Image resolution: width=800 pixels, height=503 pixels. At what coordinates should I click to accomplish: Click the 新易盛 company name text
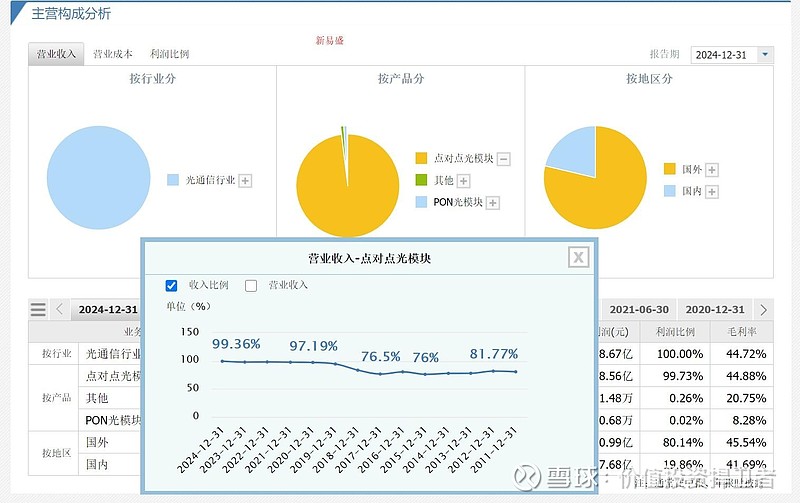[329, 40]
